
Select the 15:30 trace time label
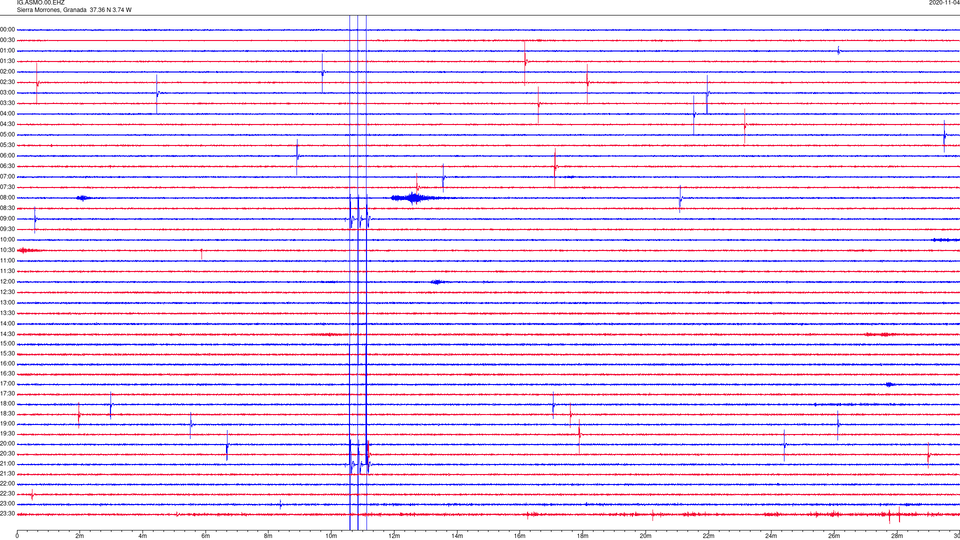[7, 354]
